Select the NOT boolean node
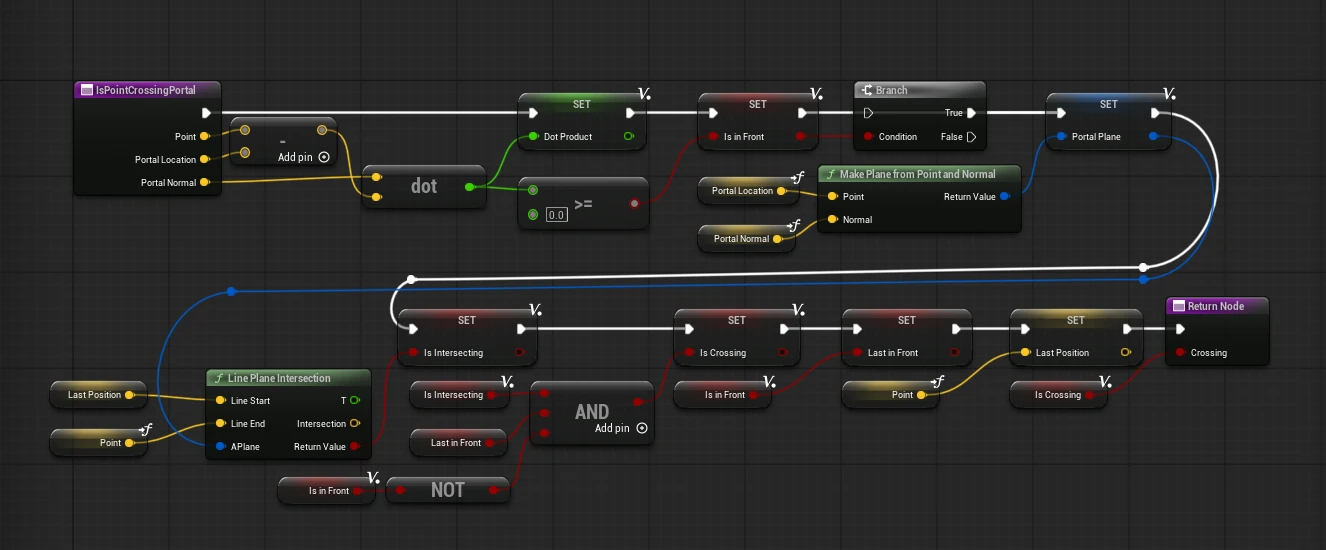Image resolution: width=1326 pixels, height=550 pixels. 448,490
